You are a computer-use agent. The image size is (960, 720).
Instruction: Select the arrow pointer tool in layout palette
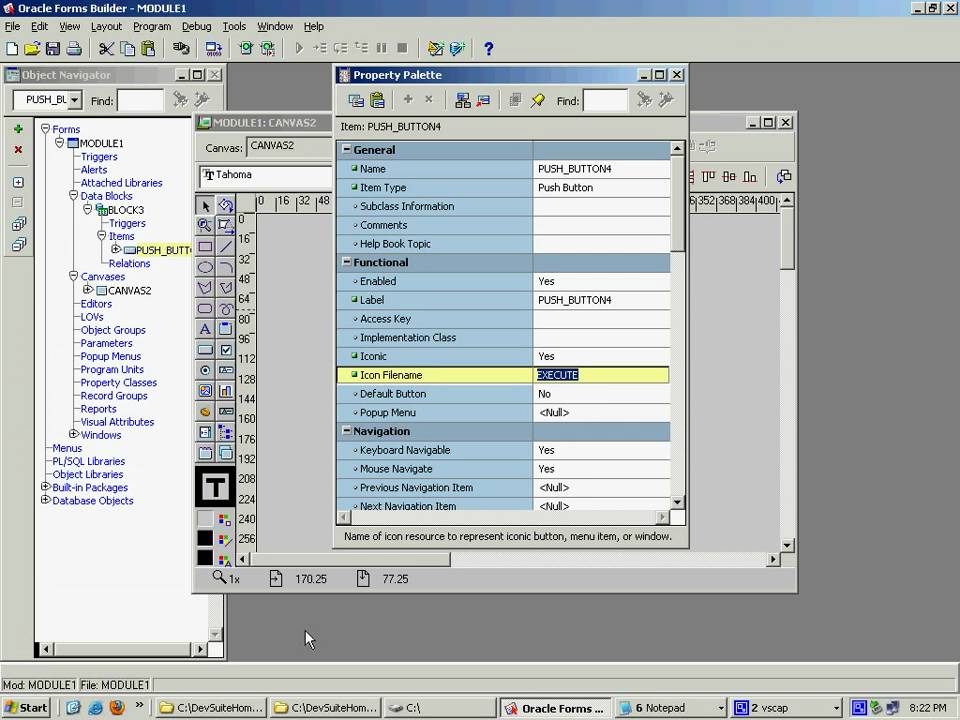coord(205,206)
